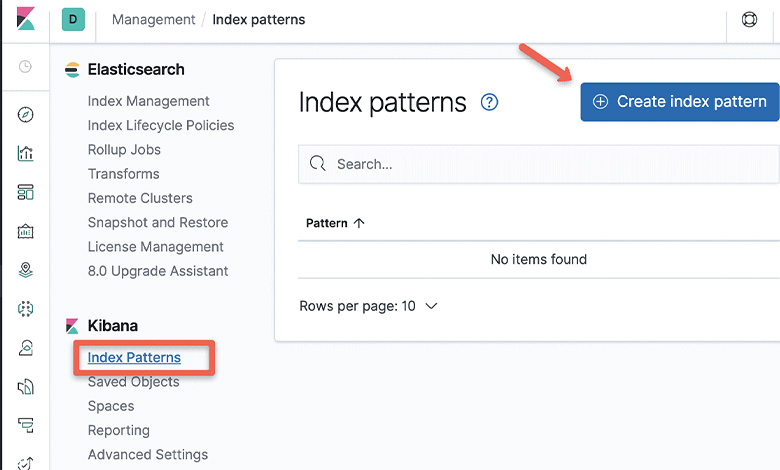Image resolution: width=780 pixels, height=470 pixels.
Task: Open Index Lifecycle Policies
Action: pyautogui.click(x=161, y=125)
